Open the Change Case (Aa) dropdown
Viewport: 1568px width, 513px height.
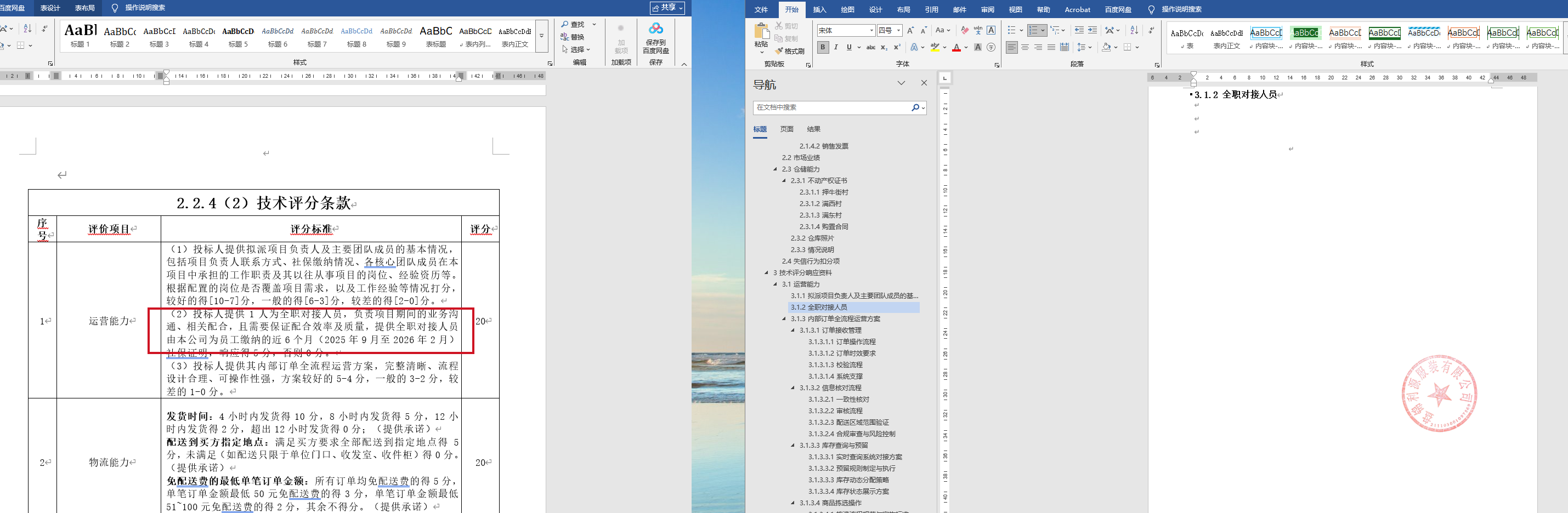[942, 31]
